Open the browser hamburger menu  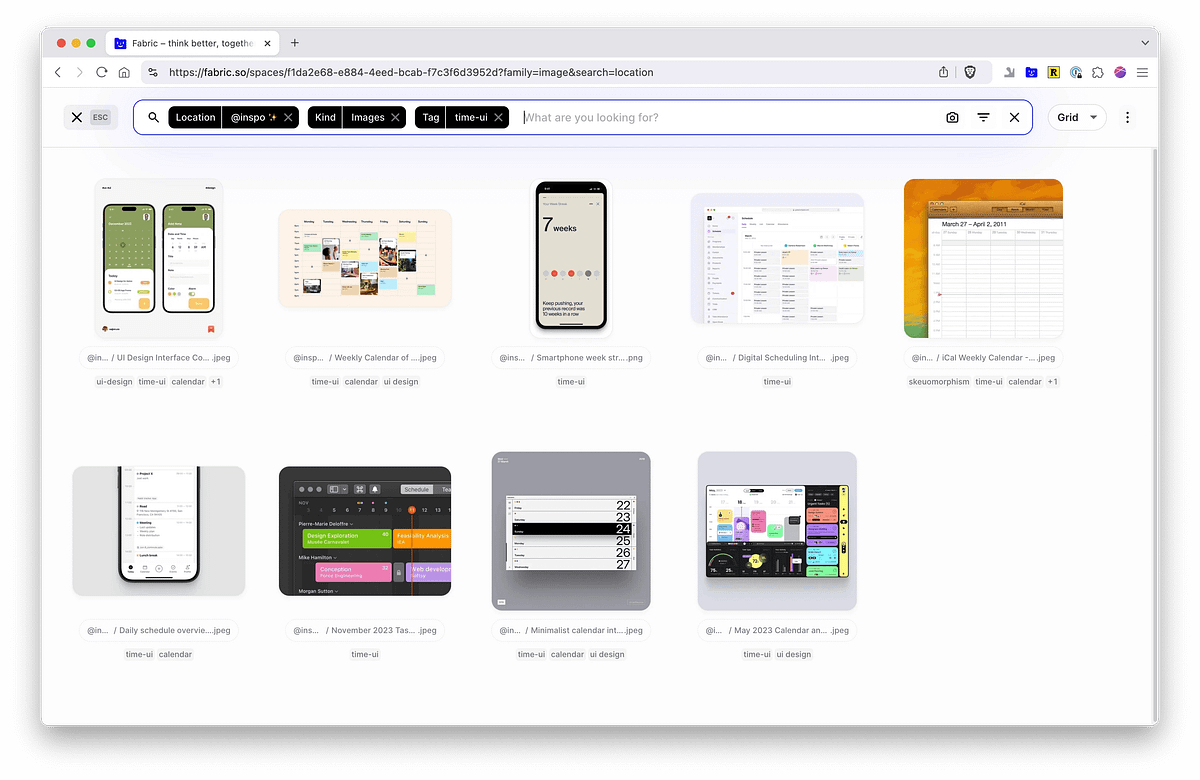tap(1142, 72)
